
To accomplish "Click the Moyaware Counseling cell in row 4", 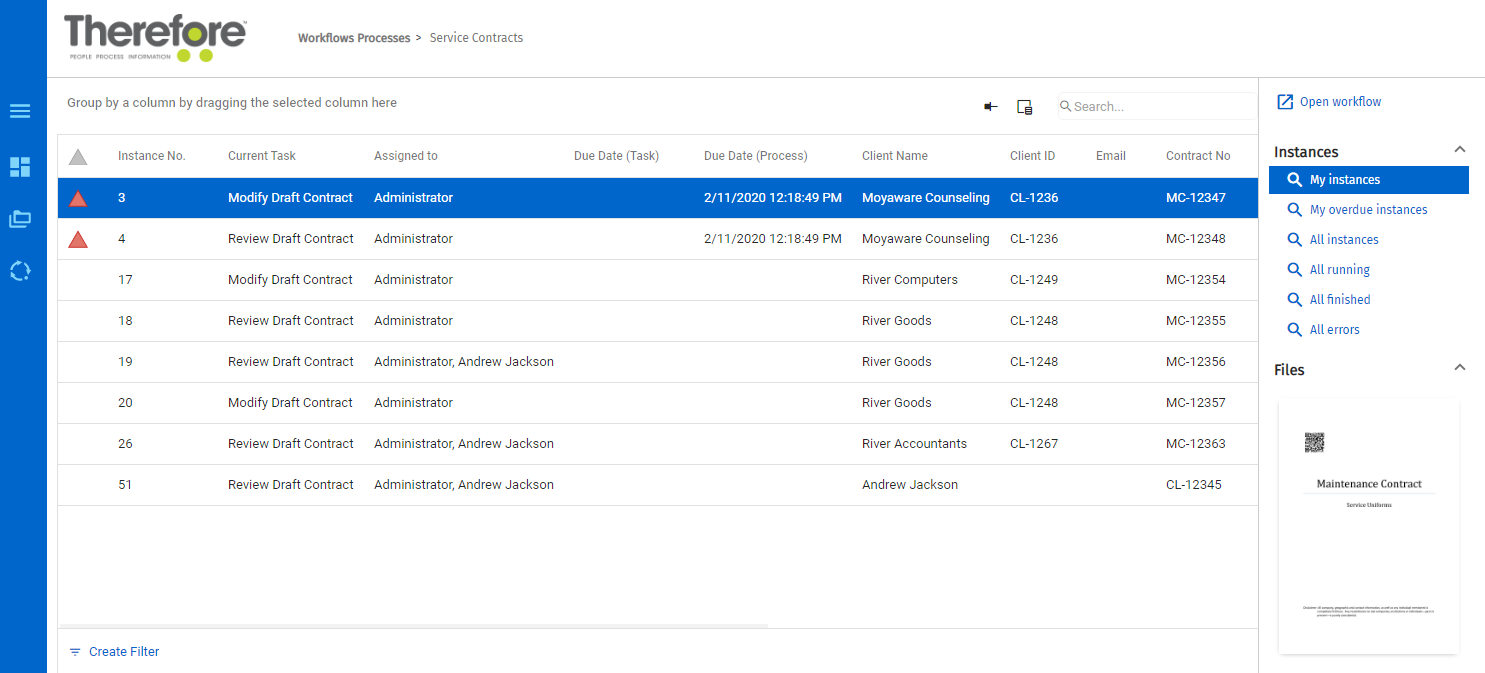I will click(926, 239).
